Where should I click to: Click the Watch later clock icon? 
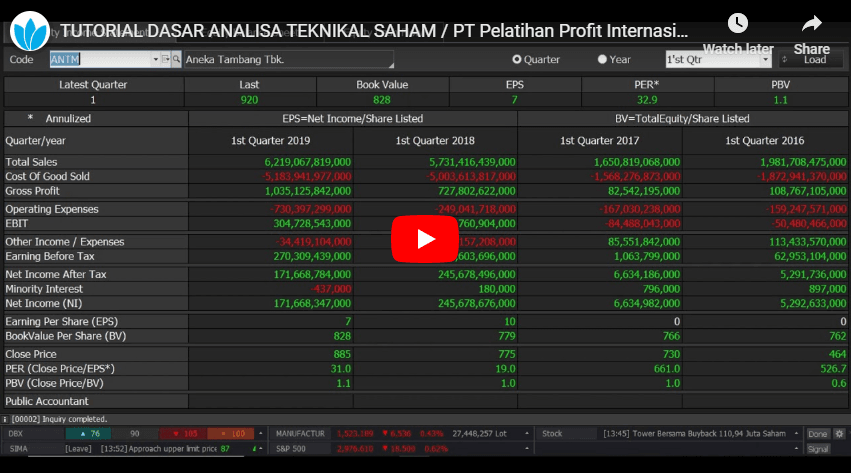pos(738,24)
